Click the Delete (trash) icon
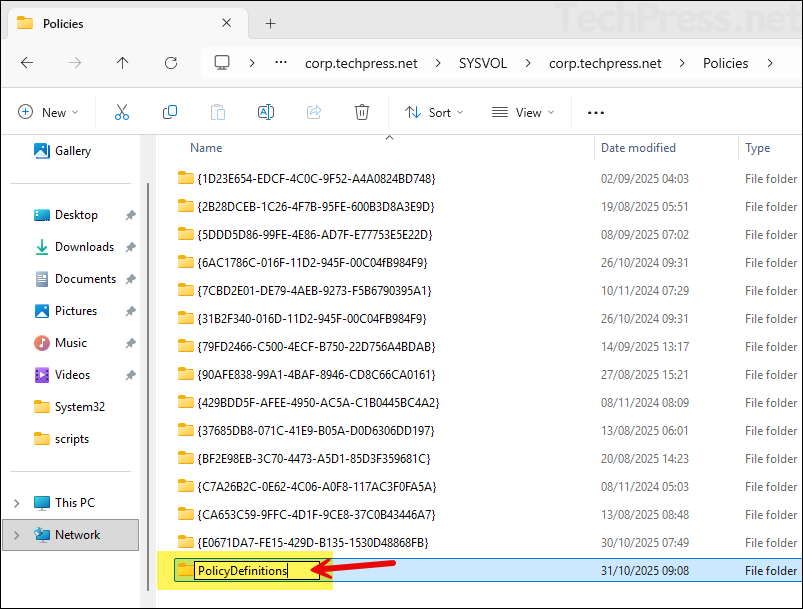 [x=362, y=112]
